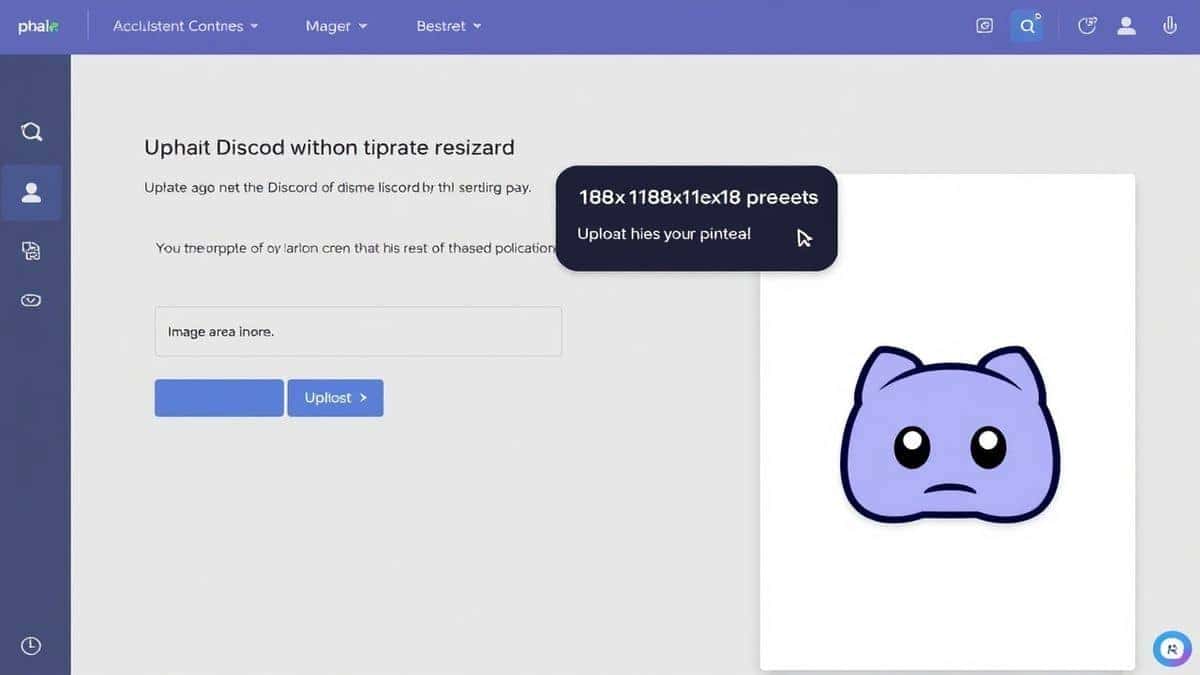Click the sad purple Discord mascot image
Image resolution: width=1200 pixels, height=675 pixels.
(x=949, y=434)
